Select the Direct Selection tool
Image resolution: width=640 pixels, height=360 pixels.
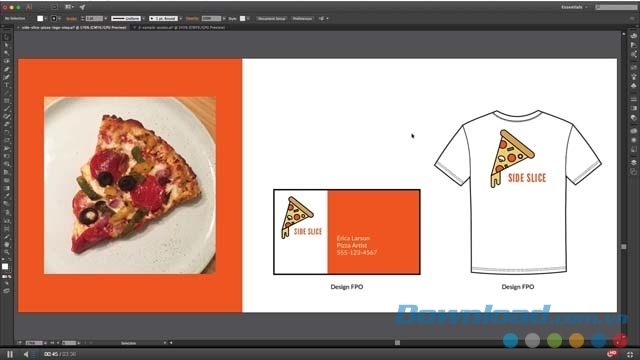coord(6,45)
